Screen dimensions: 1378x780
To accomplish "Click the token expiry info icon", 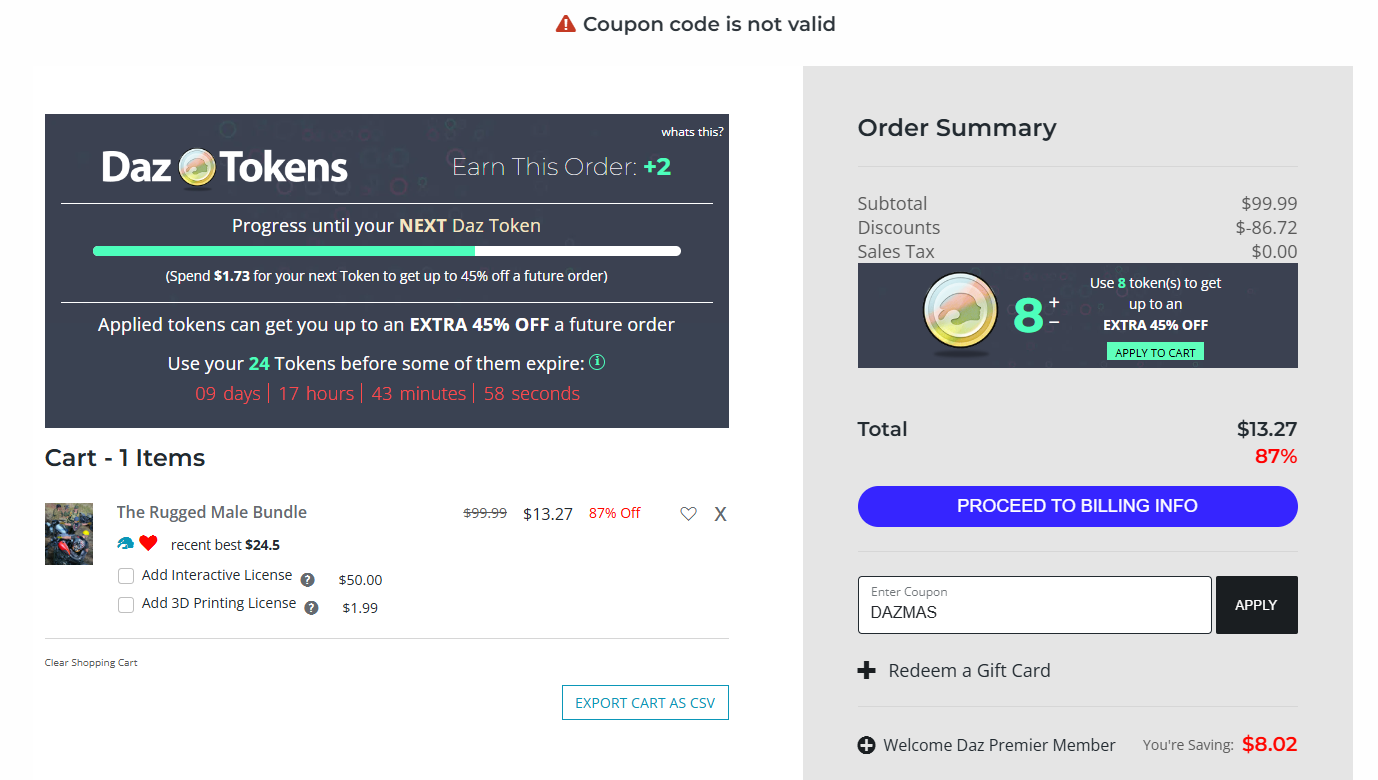I will [x=597, y=362].
